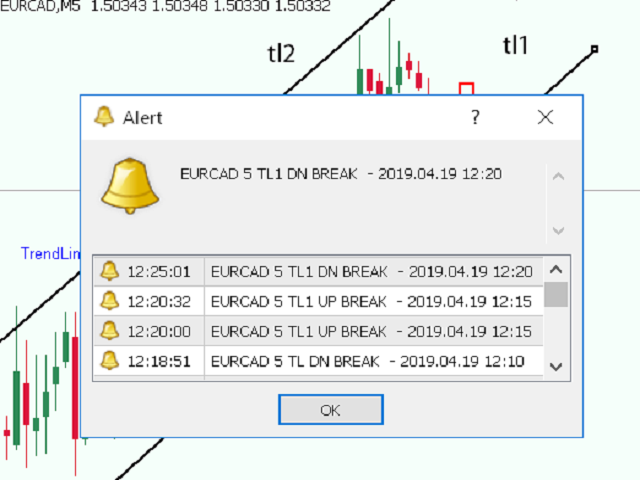This screenshot has width=640, height=480.
Task: Click the alert list scrollbar thumb
Action: tap(556, 294)
